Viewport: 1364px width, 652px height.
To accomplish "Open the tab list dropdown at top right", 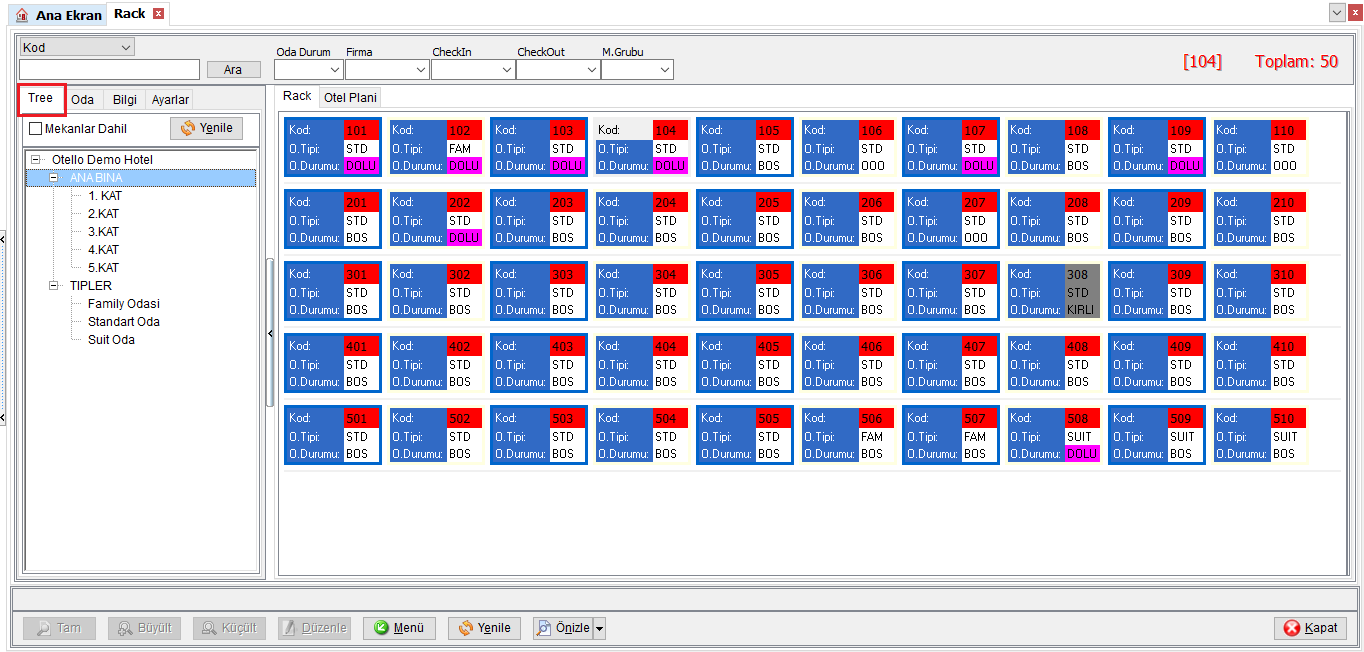I will (1337, 12).
